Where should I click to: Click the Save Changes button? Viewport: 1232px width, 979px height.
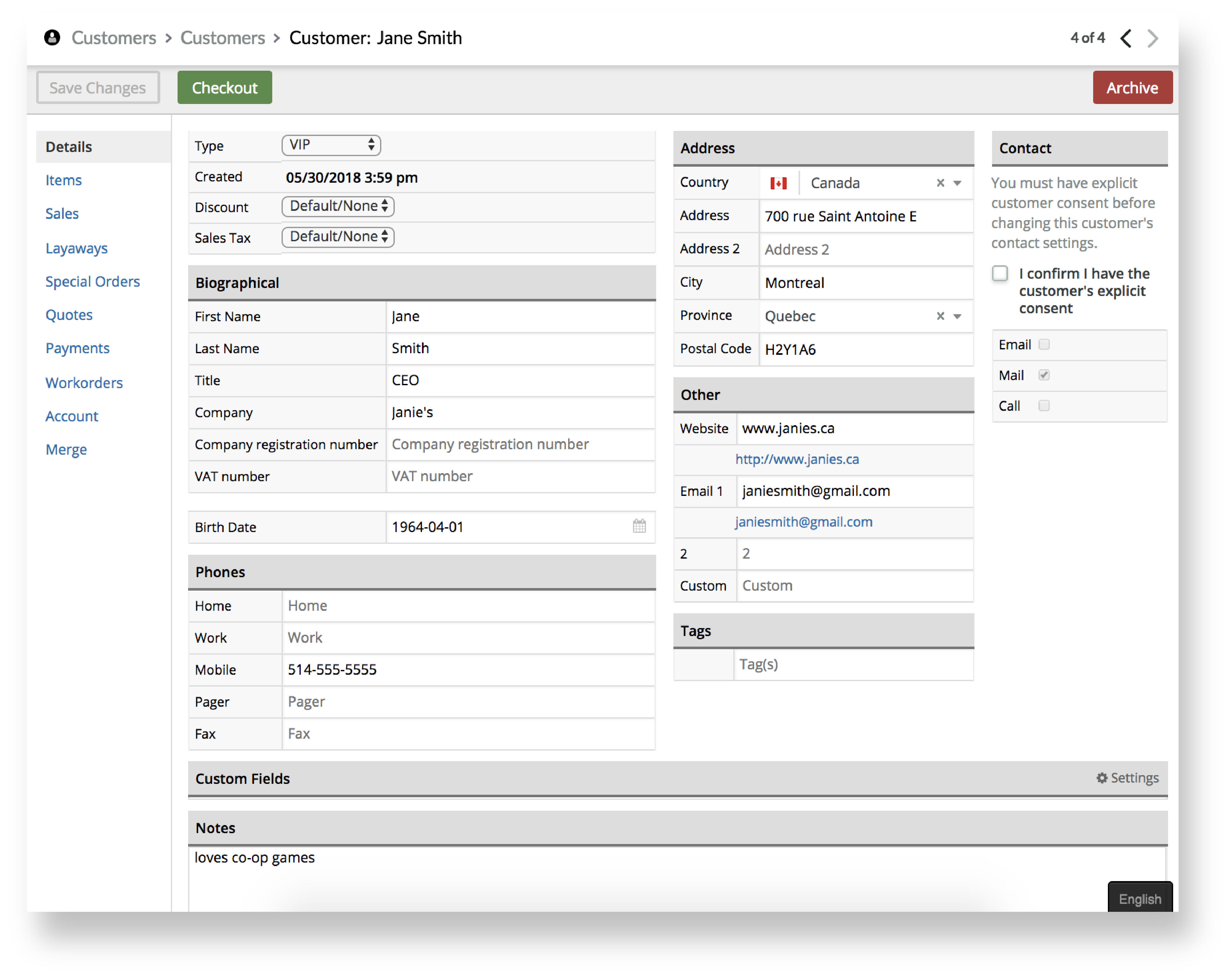tap(98, 87)
